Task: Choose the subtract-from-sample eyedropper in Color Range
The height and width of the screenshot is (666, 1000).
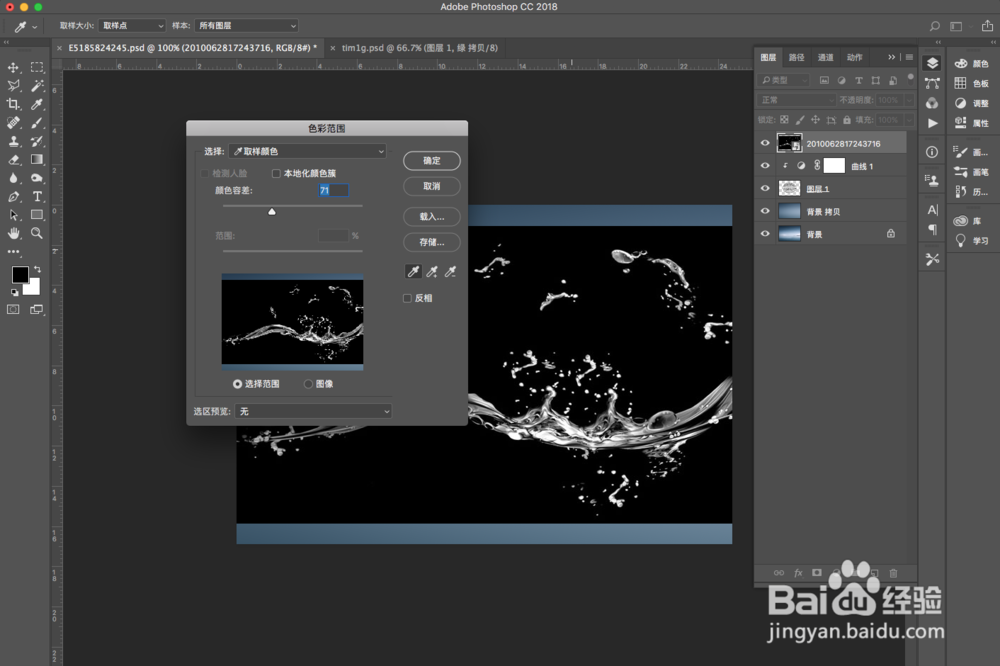Action: (x=450, y=272)
